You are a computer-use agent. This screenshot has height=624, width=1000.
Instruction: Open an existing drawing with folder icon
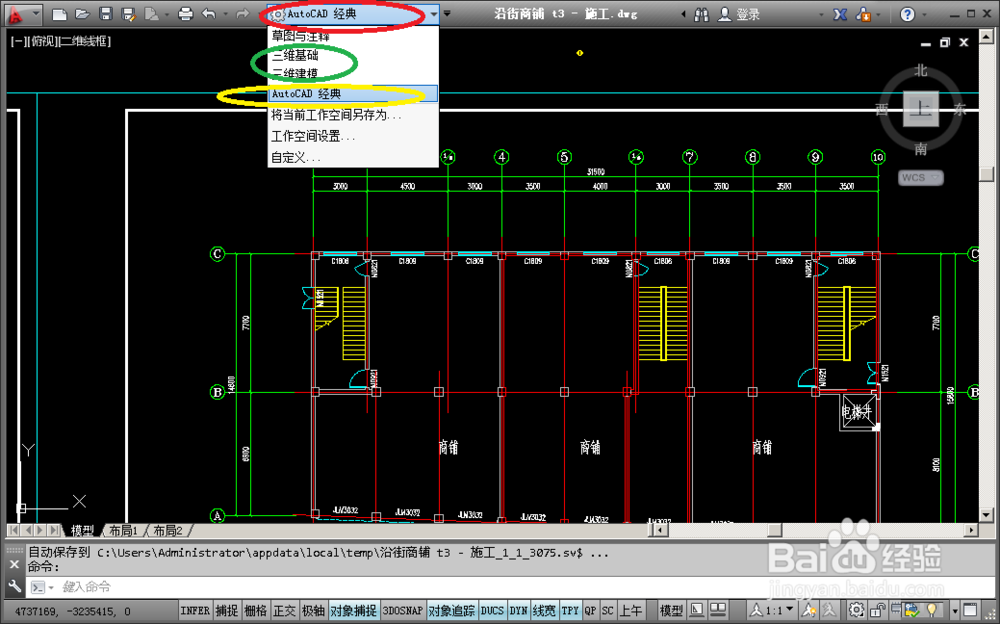pos(82,14)
